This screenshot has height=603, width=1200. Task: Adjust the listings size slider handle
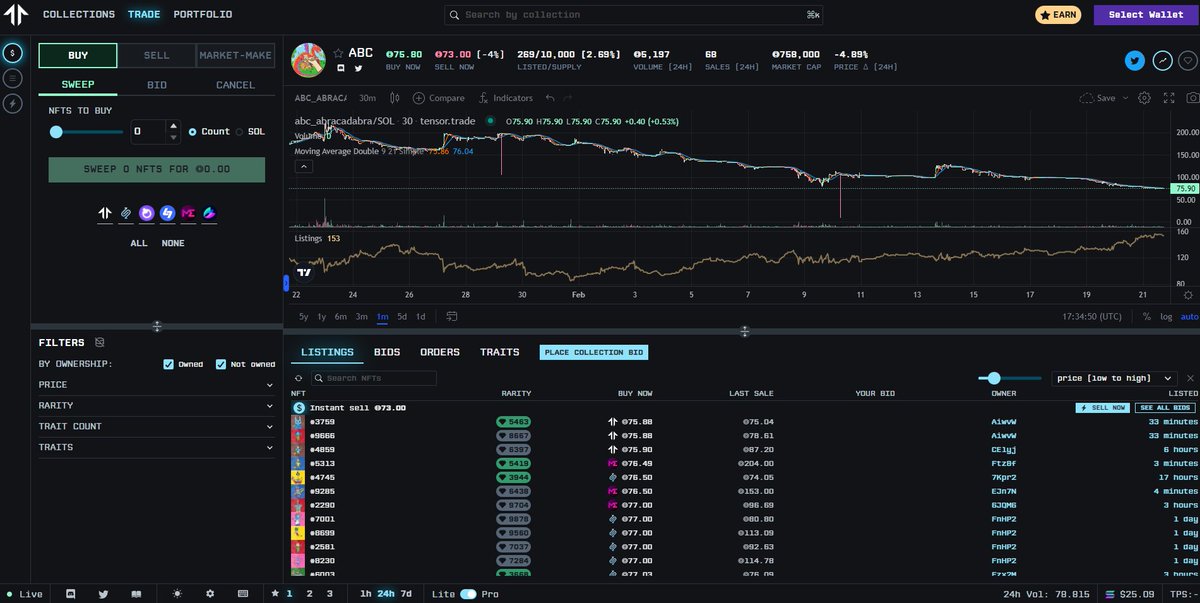[994, 378]
